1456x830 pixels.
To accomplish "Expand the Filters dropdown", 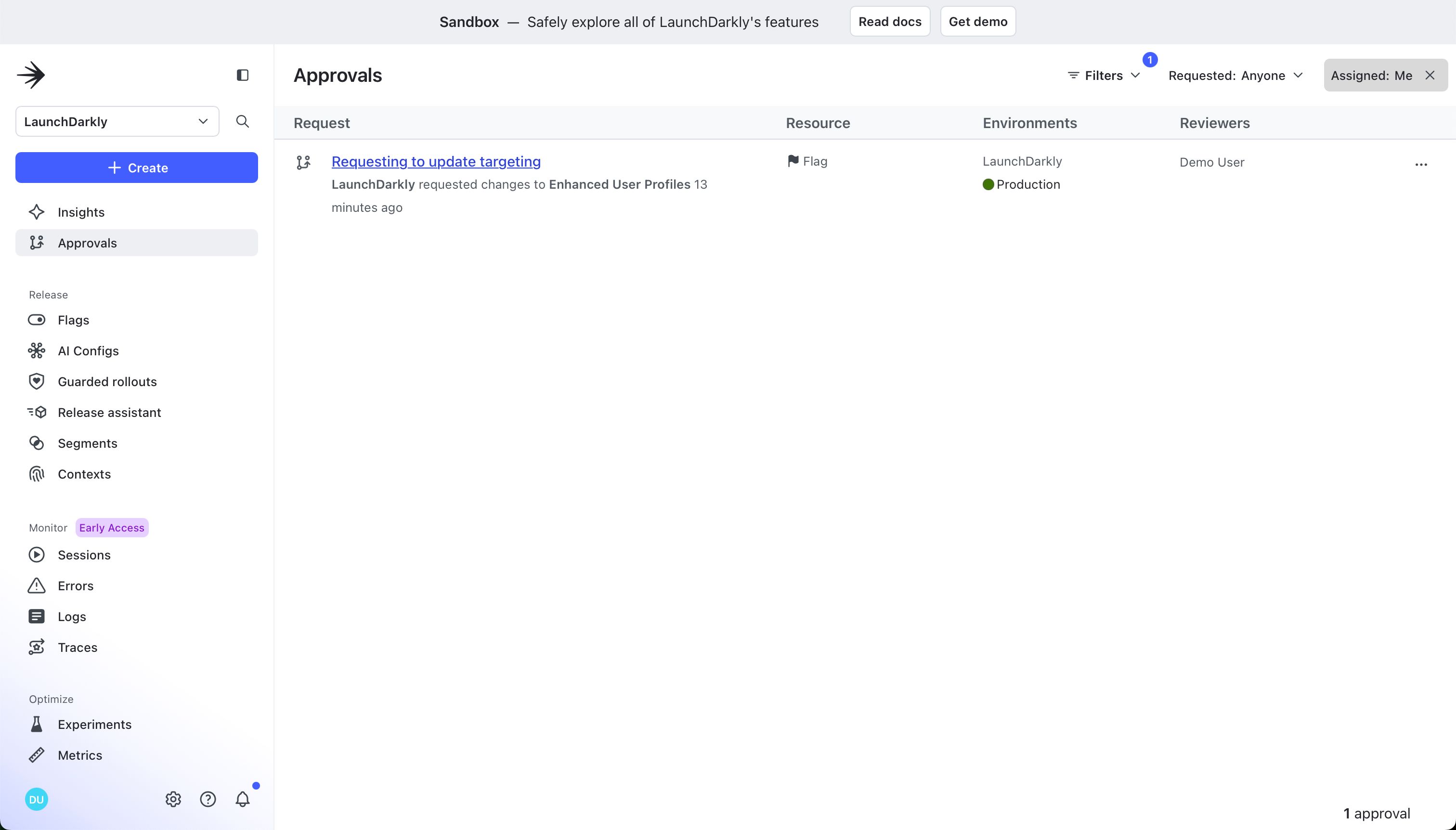I will coord(1104,75).
